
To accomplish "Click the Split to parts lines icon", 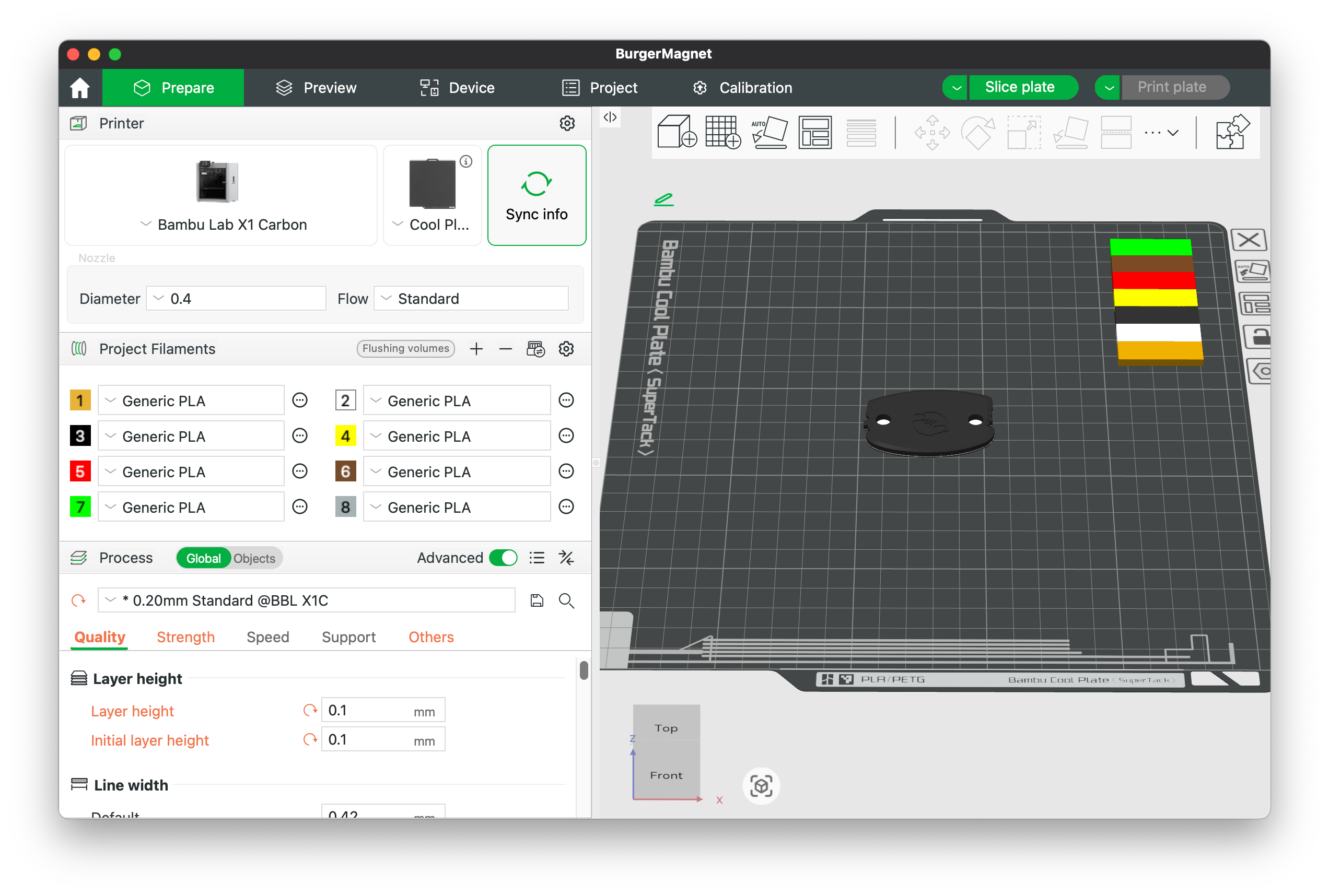I will pos(860,132).
